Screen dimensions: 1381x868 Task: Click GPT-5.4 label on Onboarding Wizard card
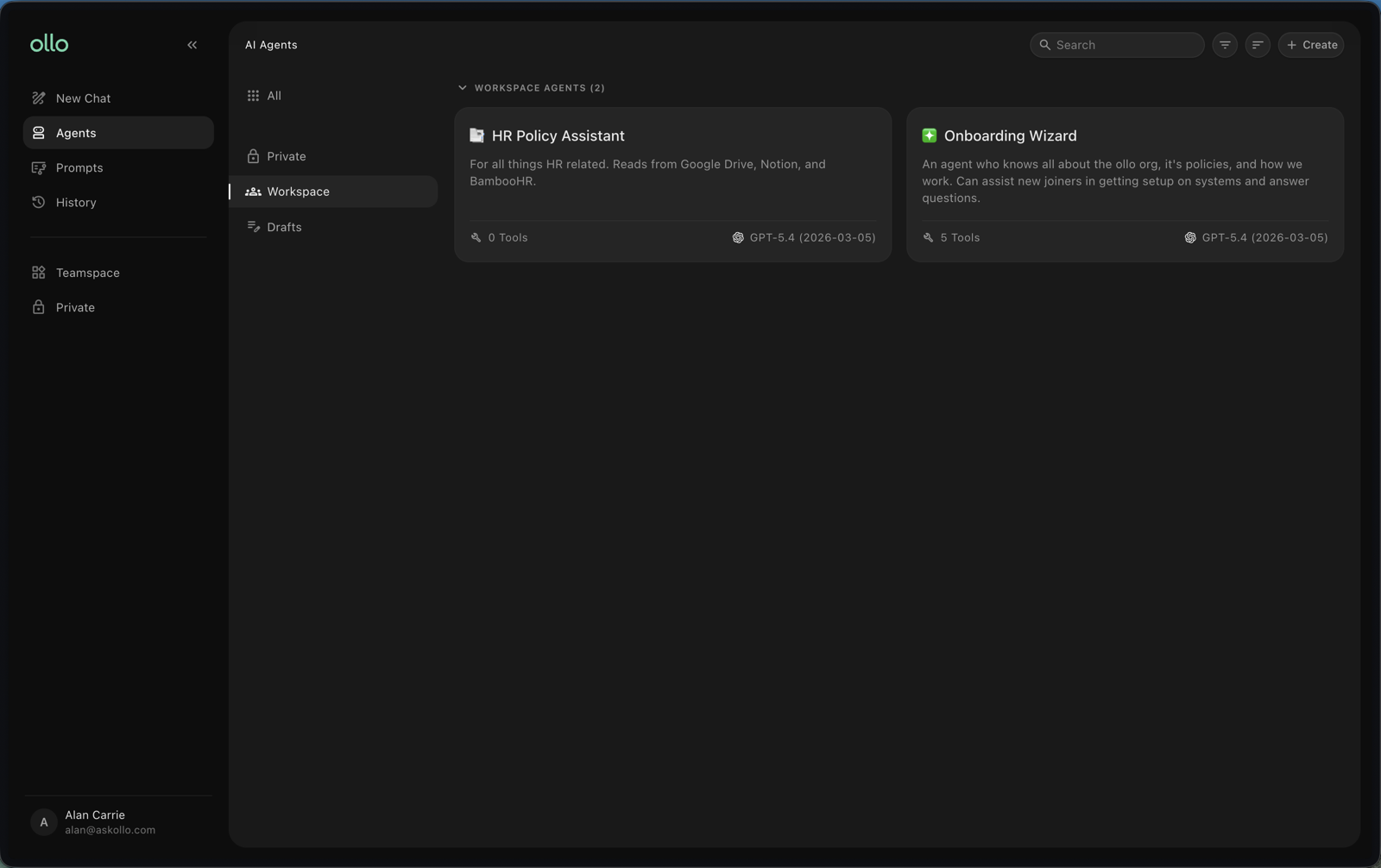click(1264, 237)
